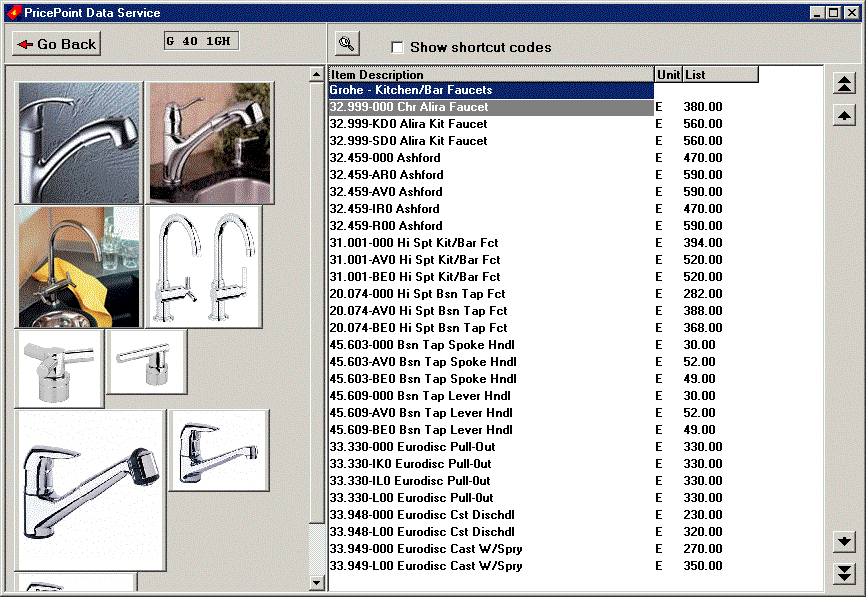Click the Unit column header
The width and height of the screenshot is (866, 597).
668,75
